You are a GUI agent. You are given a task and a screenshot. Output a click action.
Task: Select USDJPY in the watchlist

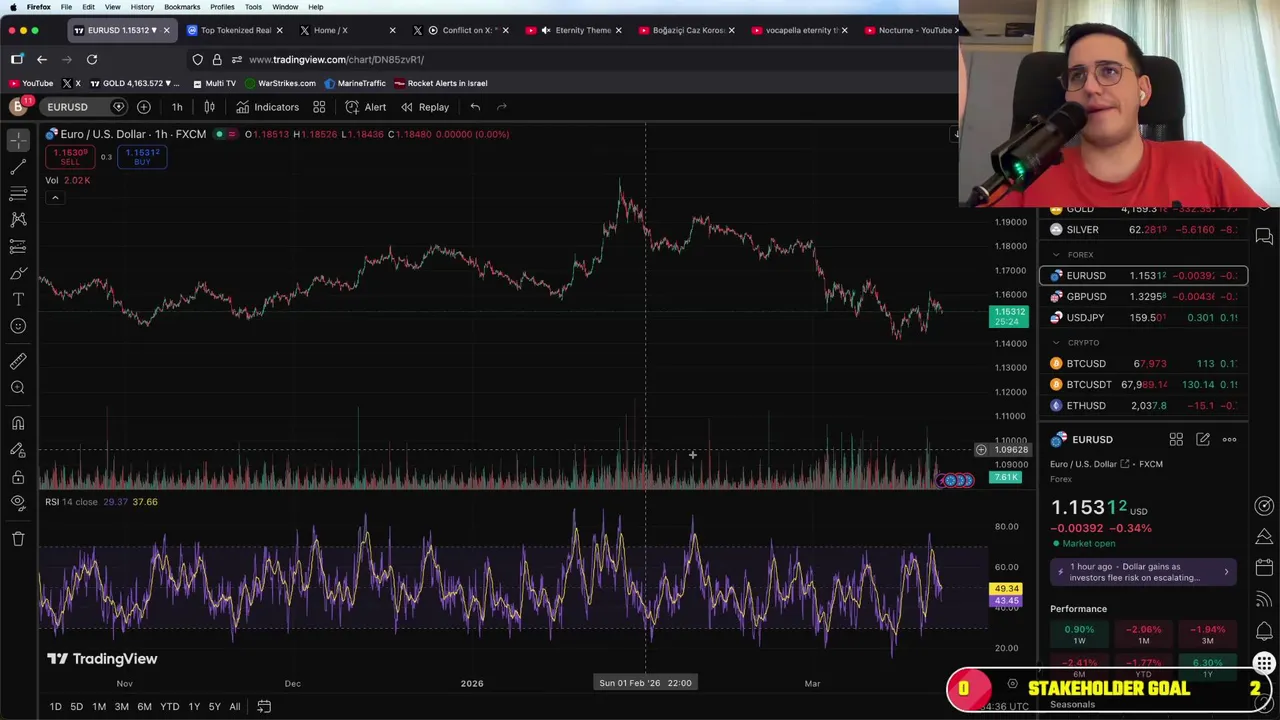[x=1144, y=318]
